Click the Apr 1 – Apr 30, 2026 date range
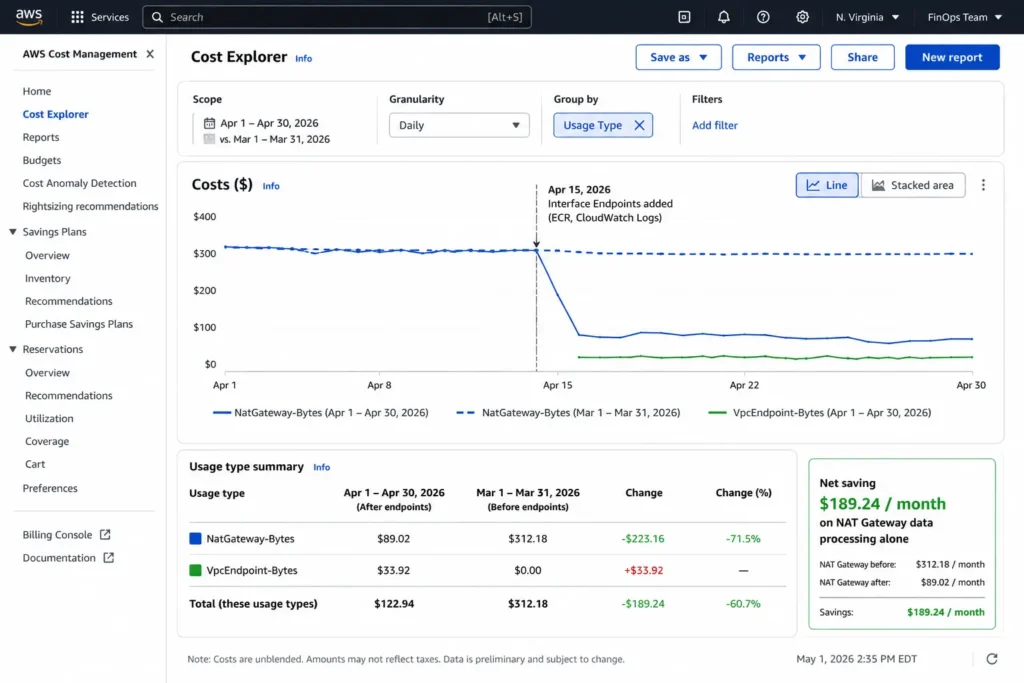Viewport: 1024px width, 683px height. pos(269,123)
